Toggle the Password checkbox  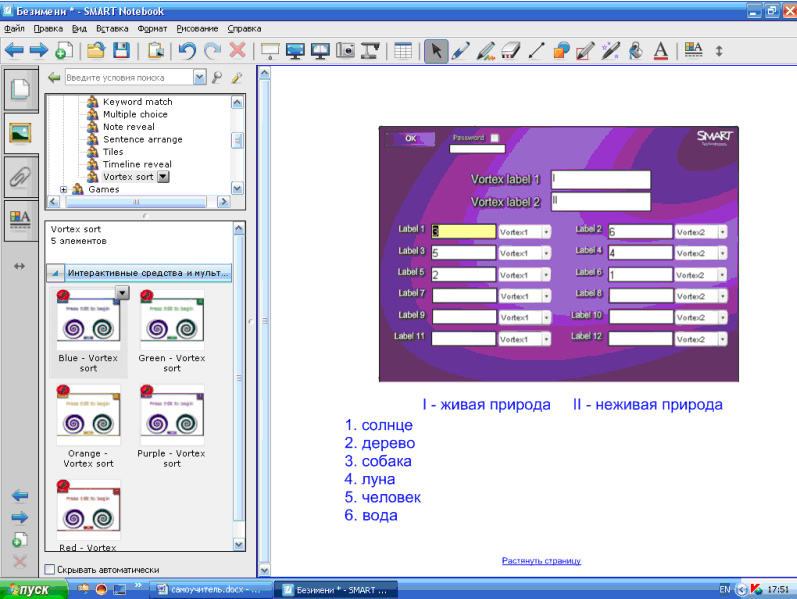click(x=495, y=138)
